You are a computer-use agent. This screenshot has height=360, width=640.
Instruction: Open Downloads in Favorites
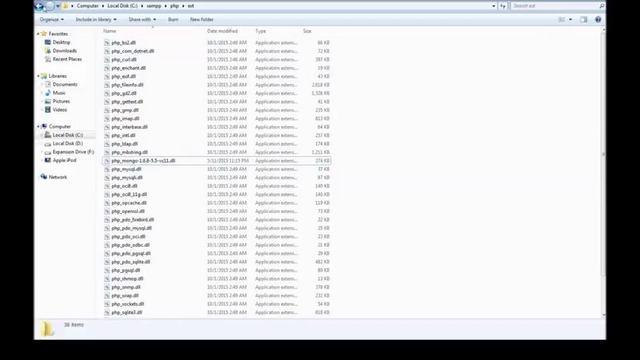click(x=64, y=51)
